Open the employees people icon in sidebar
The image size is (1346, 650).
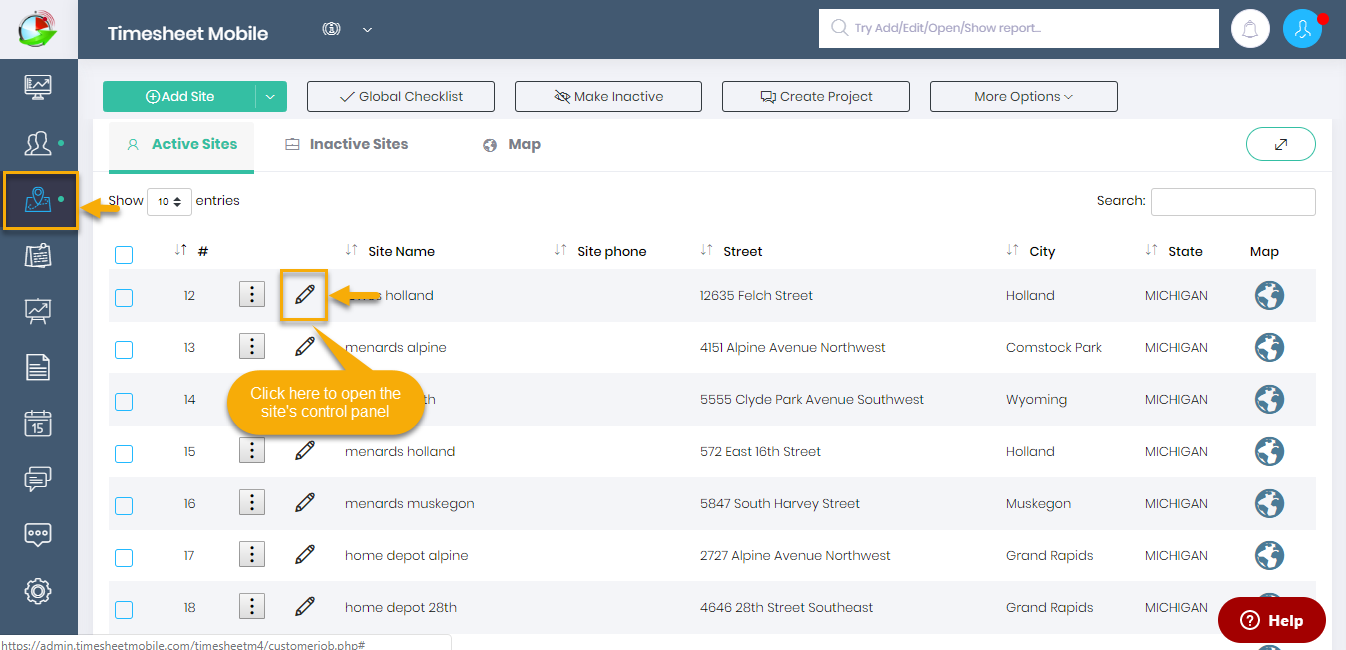click(x=38, y=143)
